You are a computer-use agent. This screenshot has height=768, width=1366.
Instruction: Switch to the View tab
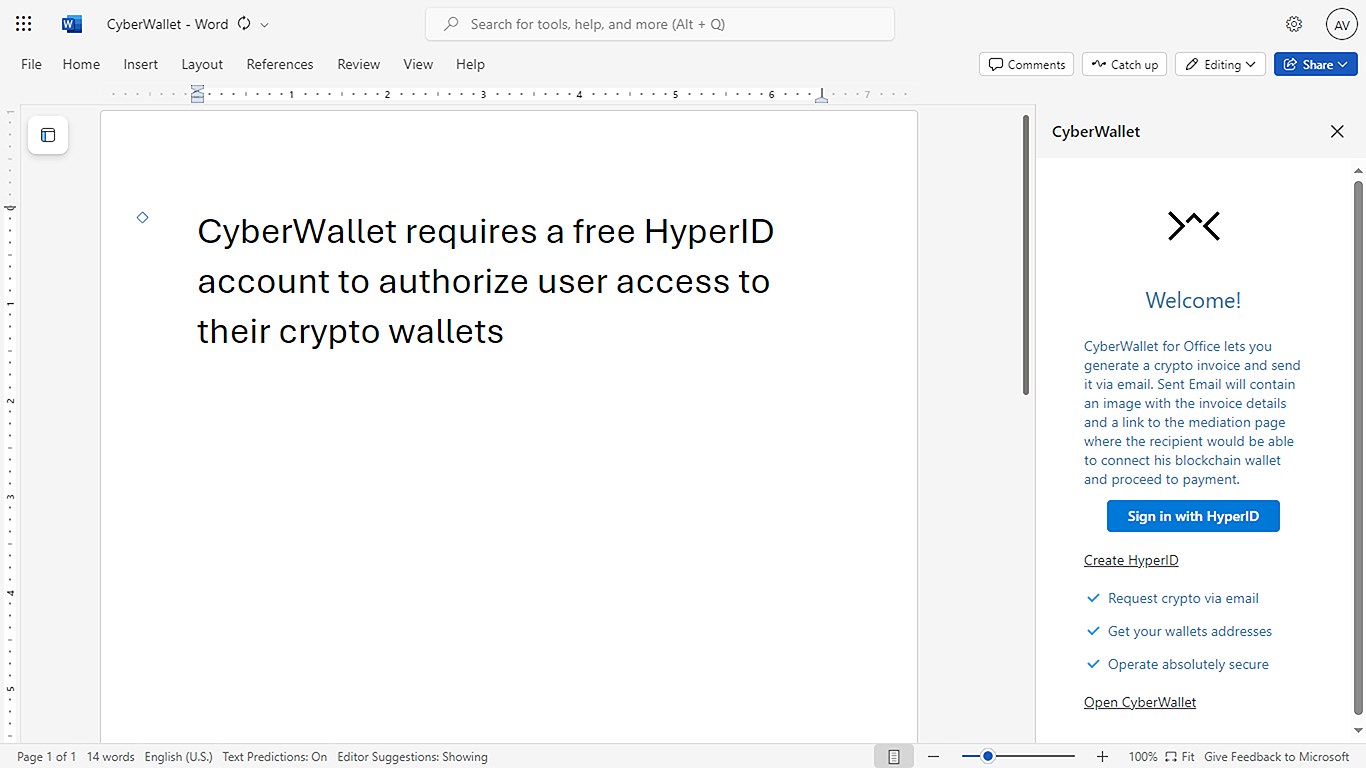pyautogui.click(x=418, y=64)
